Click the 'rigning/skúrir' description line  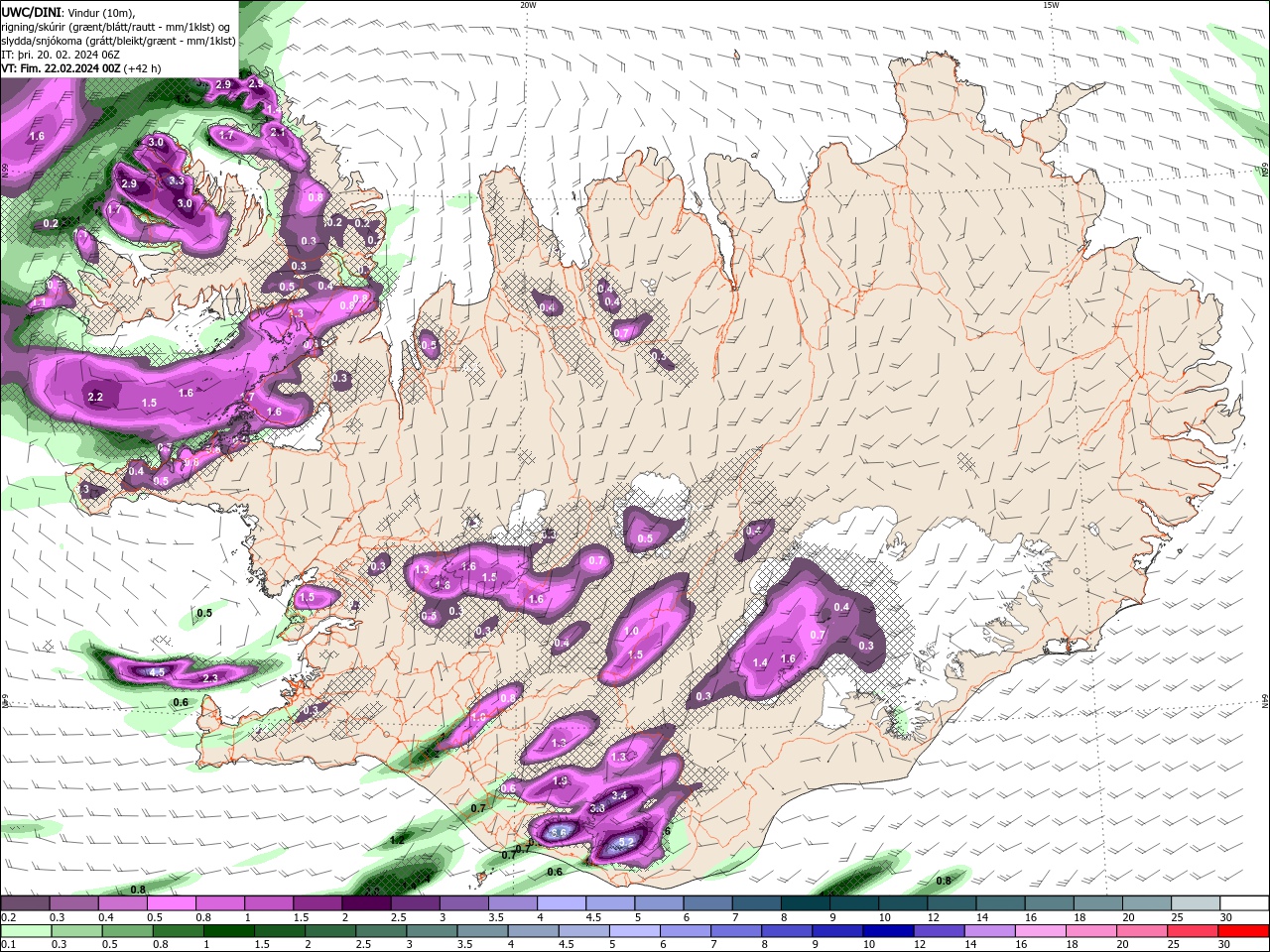pos(116,27)
